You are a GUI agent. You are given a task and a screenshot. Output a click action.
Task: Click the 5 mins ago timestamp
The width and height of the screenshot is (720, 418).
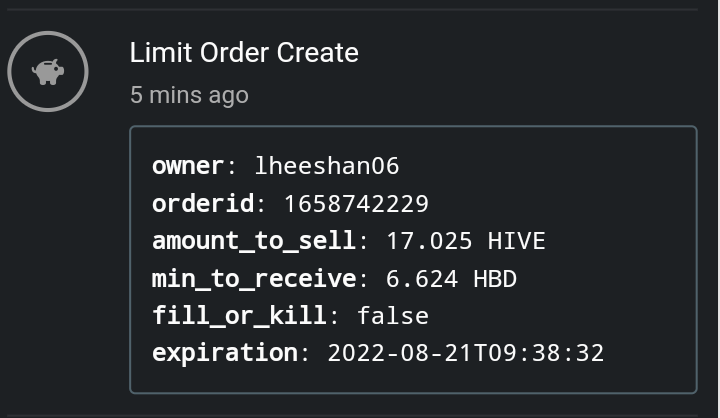pyautogui.click(x=189, y=95)
